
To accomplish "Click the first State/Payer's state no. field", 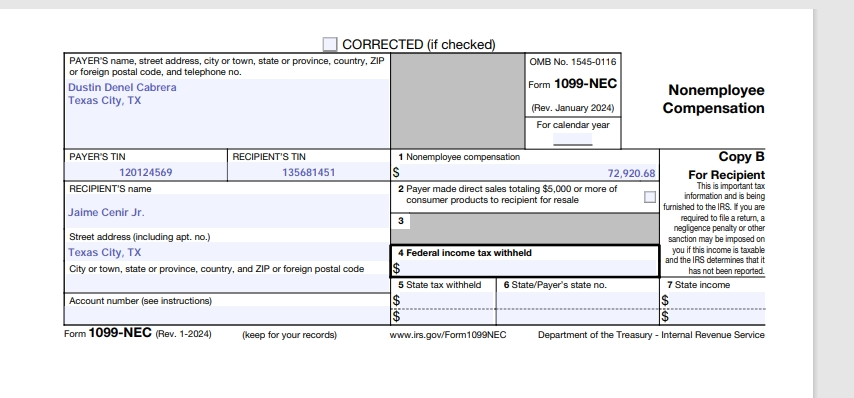I will [x=577, y=300].
